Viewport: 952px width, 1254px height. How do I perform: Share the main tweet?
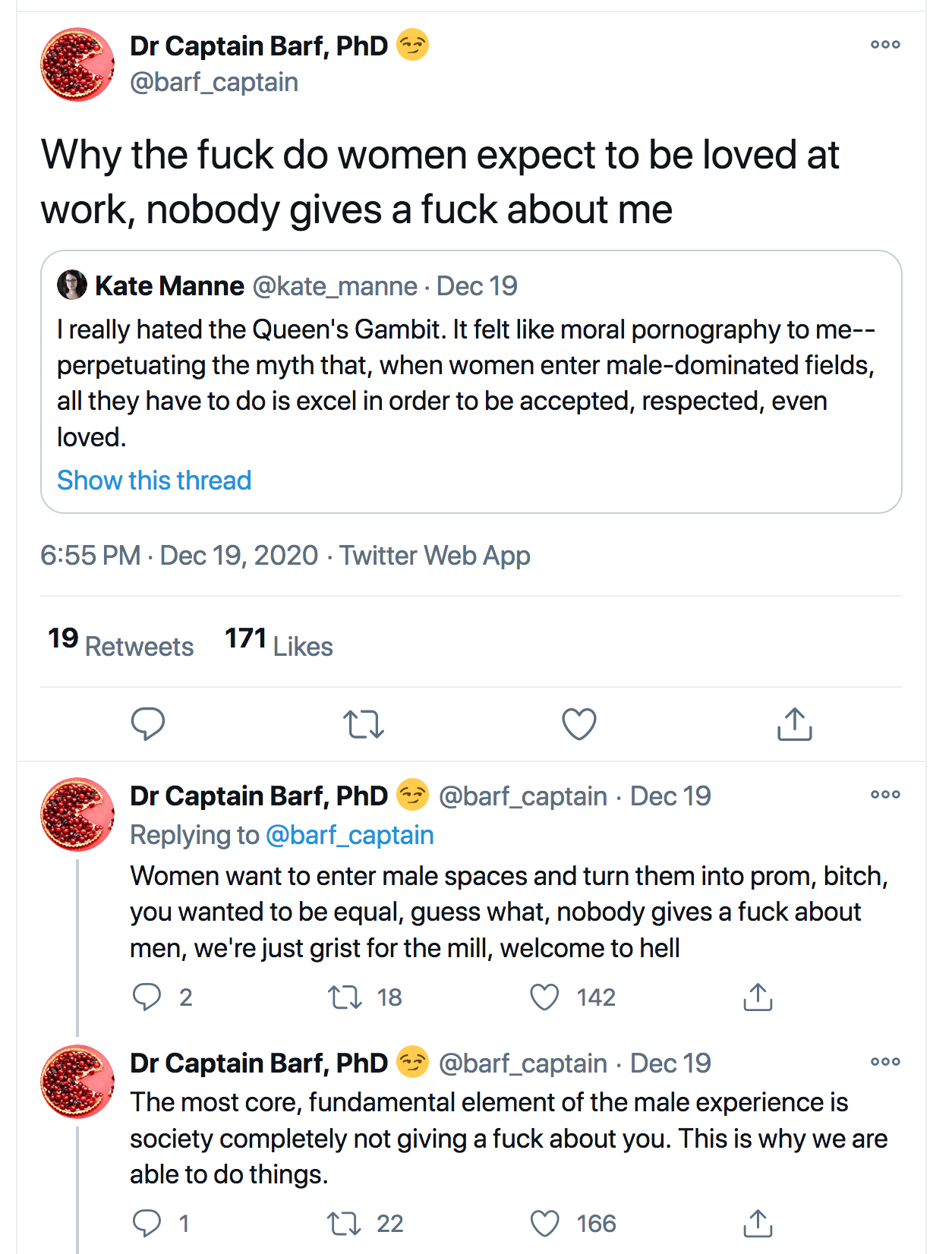[x=794, y=724]
